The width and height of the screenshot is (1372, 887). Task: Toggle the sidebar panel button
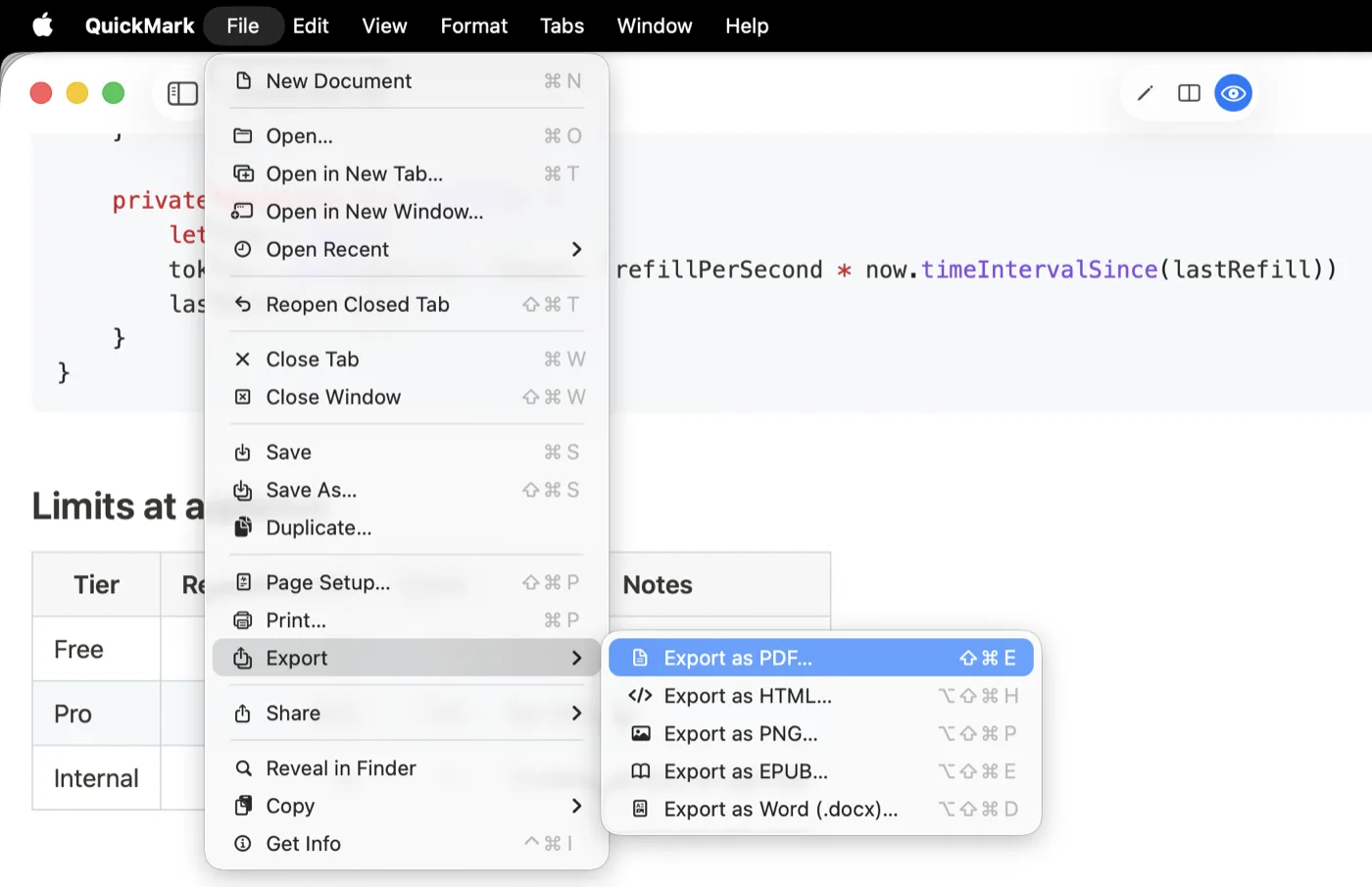[182, 93]
